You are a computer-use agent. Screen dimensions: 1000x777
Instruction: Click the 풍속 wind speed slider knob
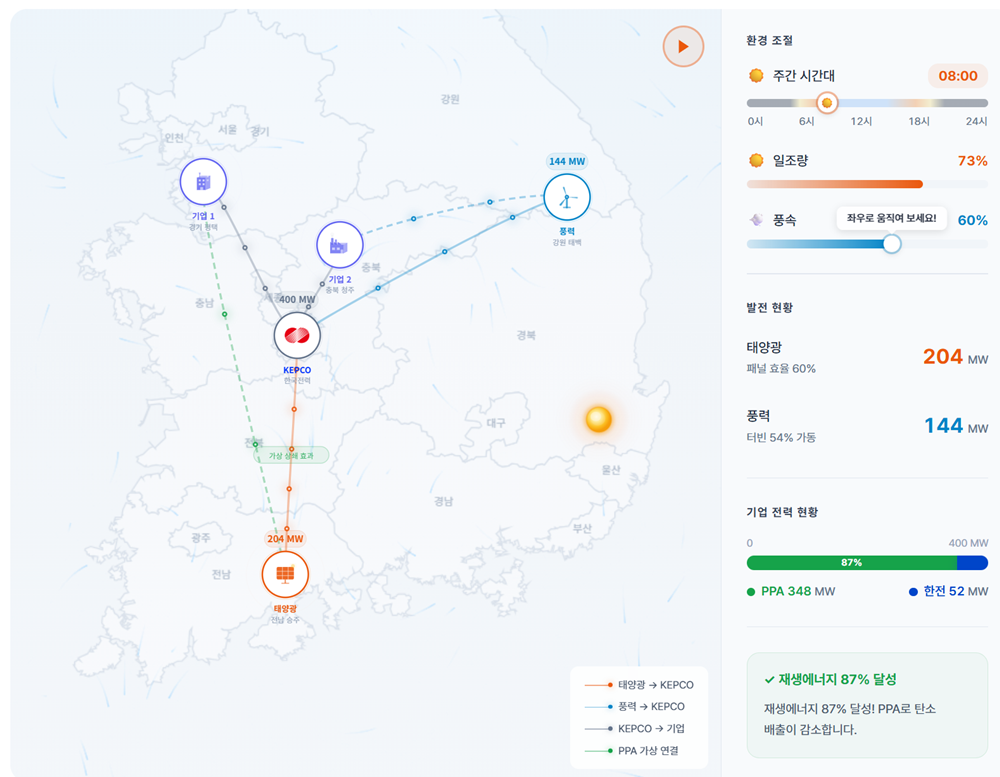tap(892, 244)
